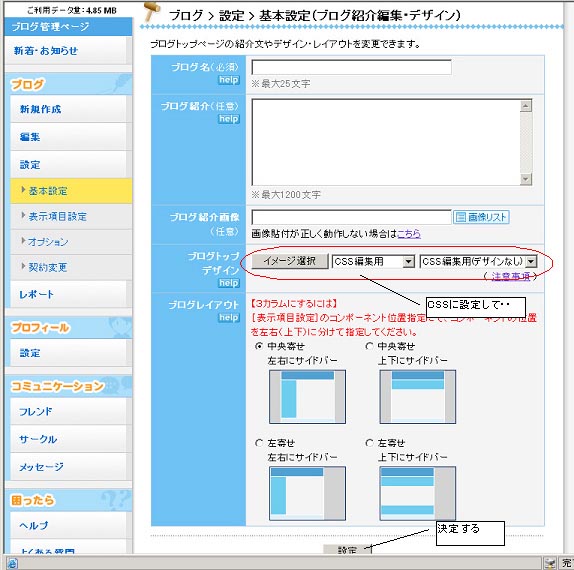574x570 pixels.
Task: Select 左寄せ 左右にサイドバー radio button
Action: pyautogui.click(x=259, y=443)
